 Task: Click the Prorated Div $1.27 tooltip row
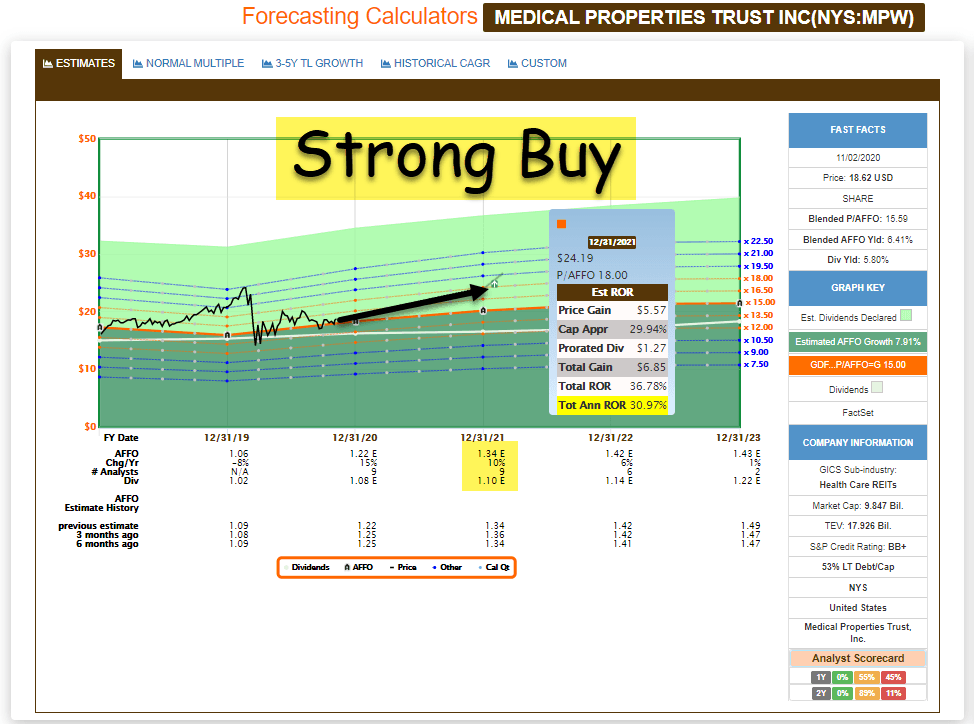pyautogui.click(x=612, y=348)
